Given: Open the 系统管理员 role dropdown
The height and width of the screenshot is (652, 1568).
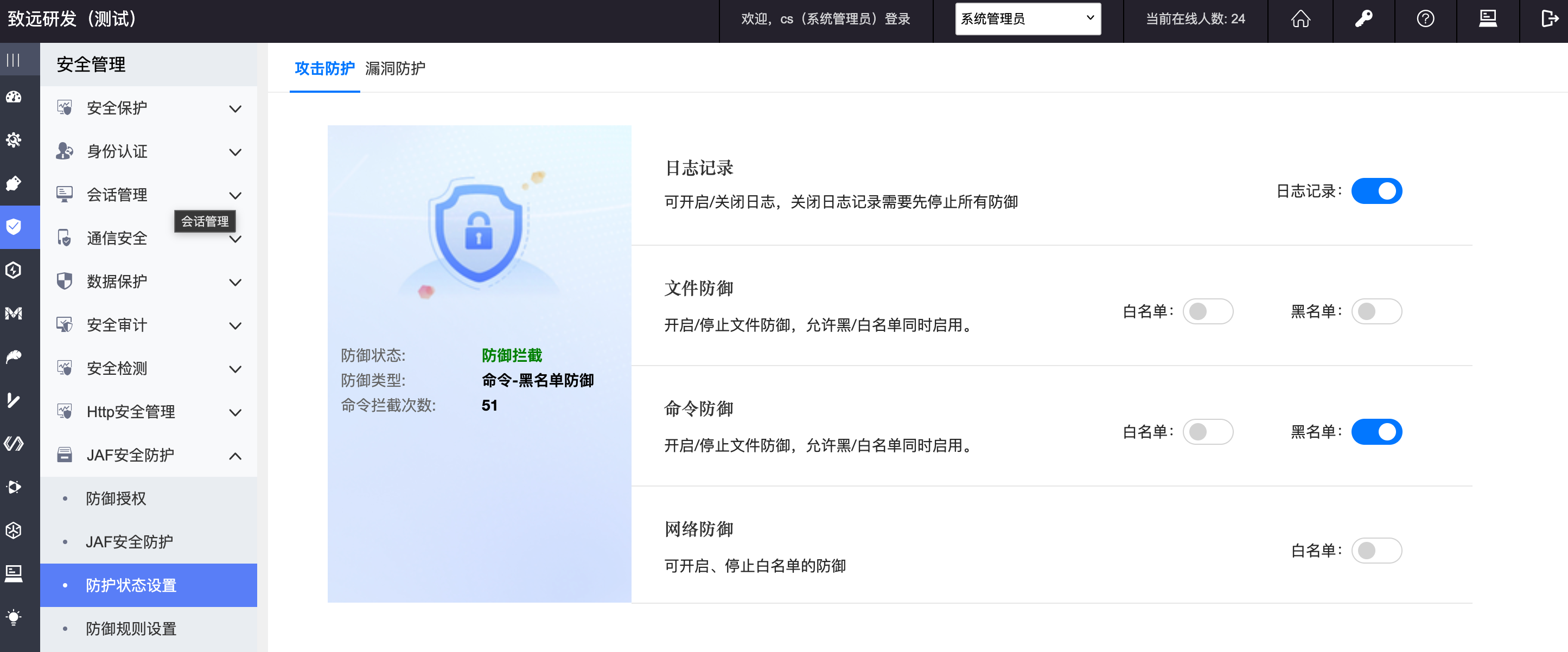Looking at the screenshot, I should [x=1028, y=19].
